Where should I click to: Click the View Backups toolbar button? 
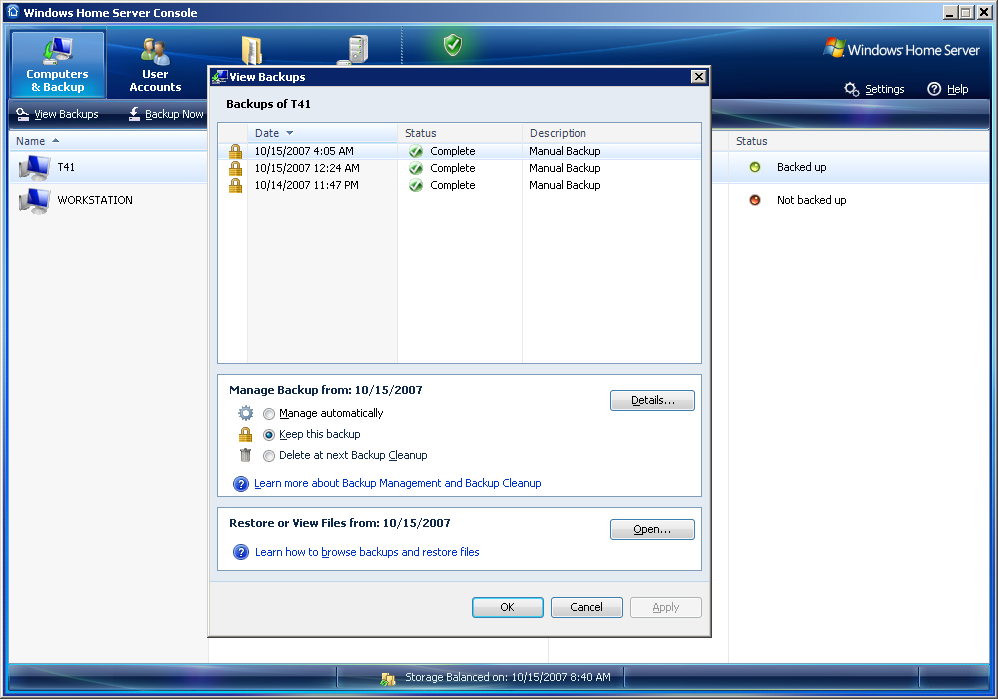tap(57, 114)
